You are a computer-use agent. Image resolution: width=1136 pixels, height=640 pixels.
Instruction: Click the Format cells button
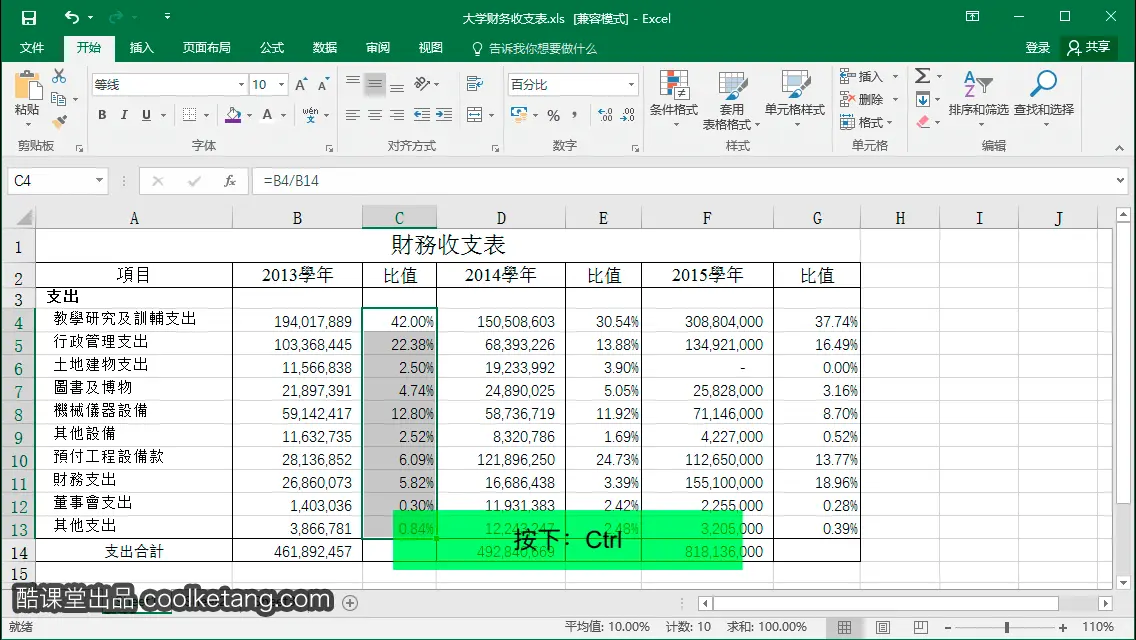(862, 122)
